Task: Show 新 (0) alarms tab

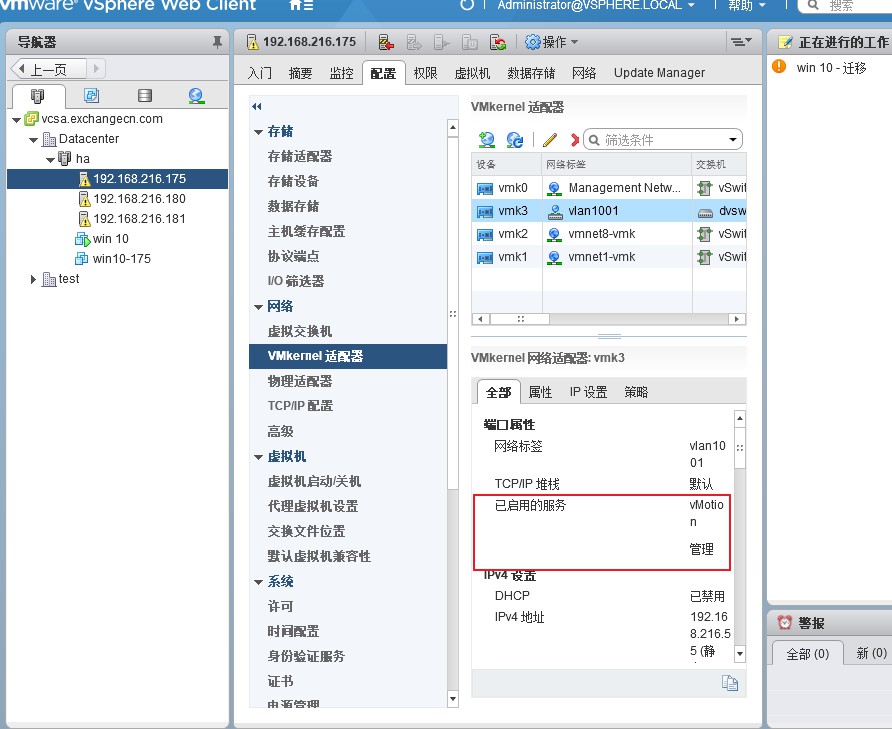Action: click(x=871, y=653)
